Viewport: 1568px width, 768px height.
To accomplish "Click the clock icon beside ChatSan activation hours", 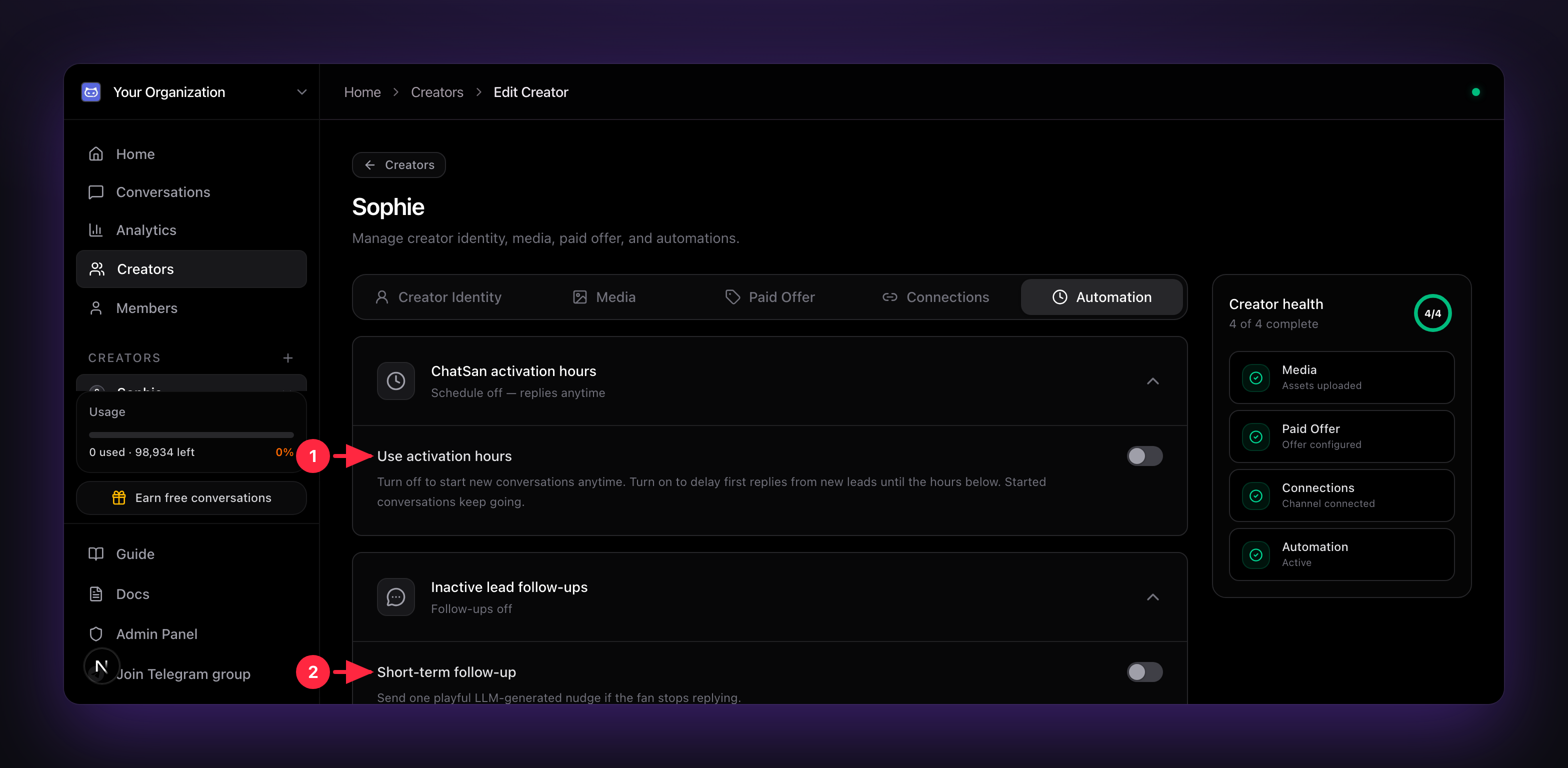I will [x=396, y=381].
